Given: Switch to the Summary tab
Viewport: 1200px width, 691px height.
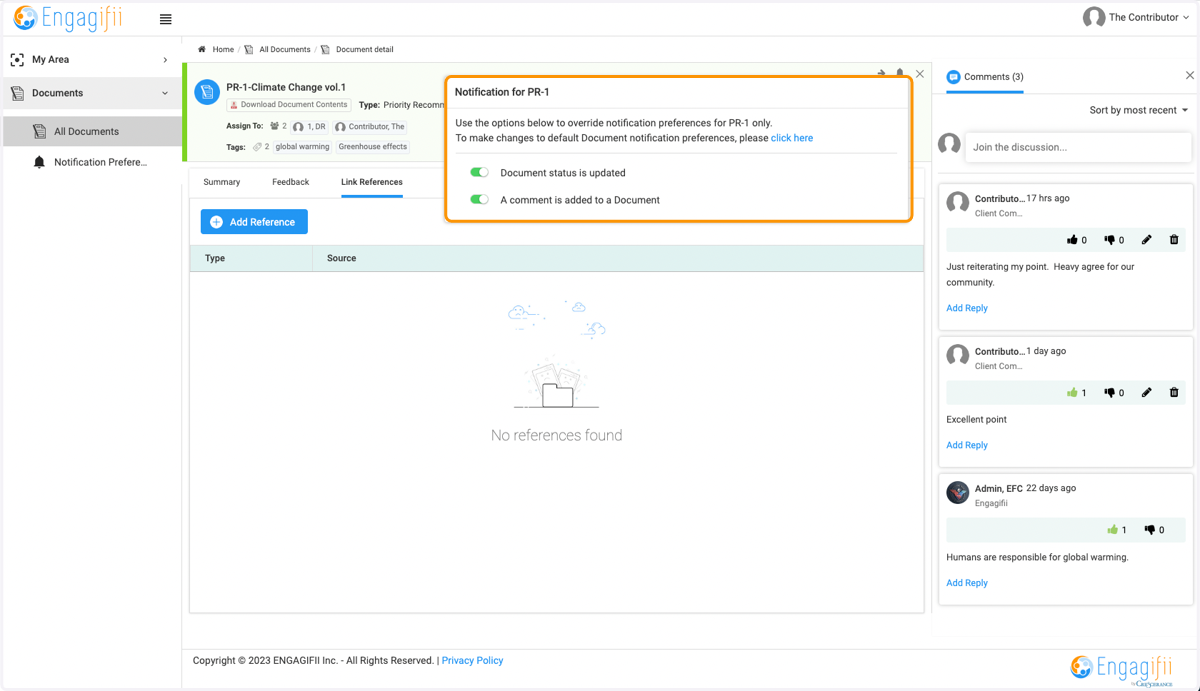Looking at the screenshot, I should pyautogui.click(x=221, y=182).
